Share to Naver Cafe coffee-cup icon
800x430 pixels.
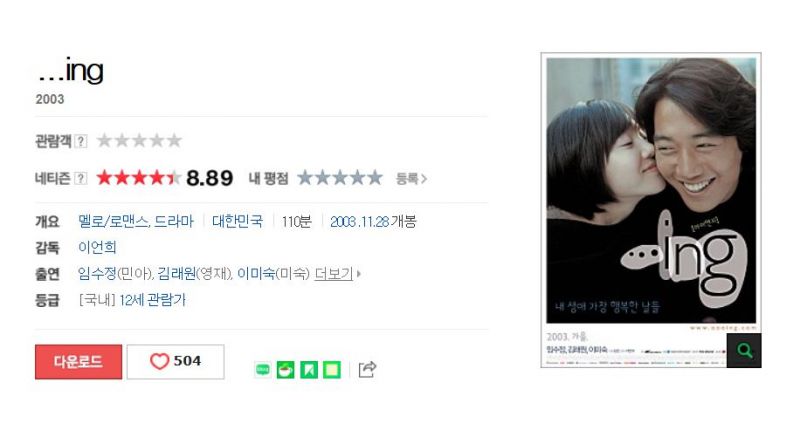[286, 369]
